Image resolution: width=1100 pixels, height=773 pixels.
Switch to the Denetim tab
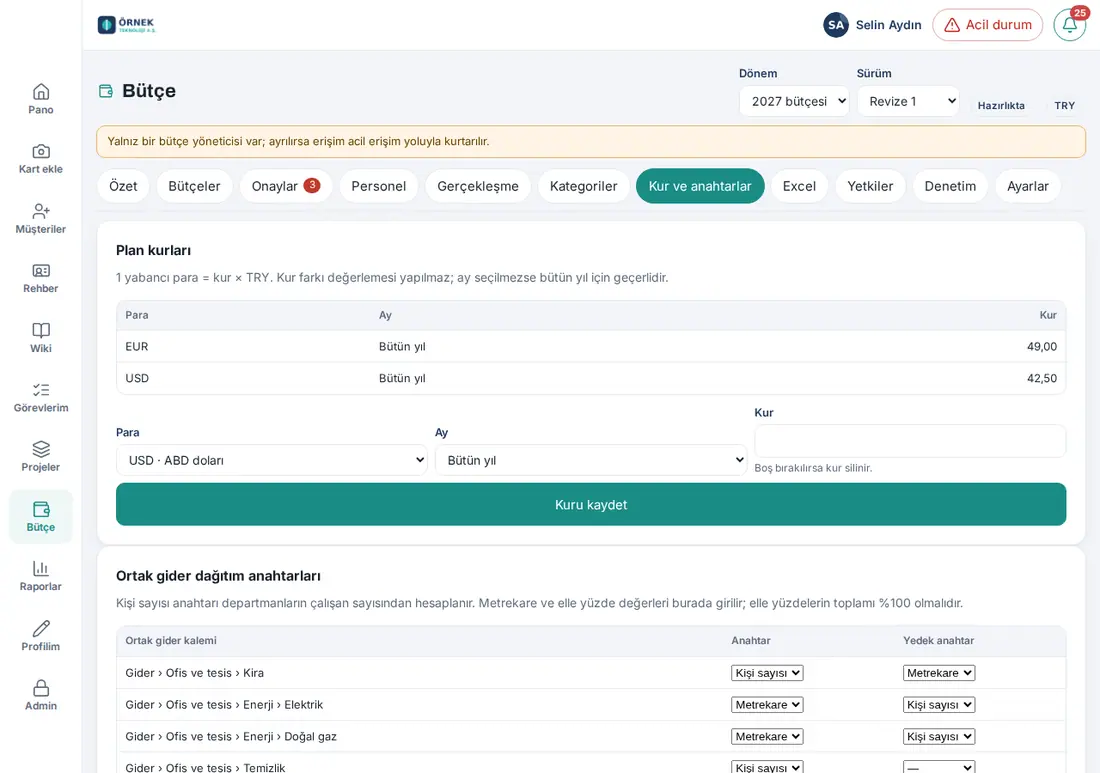[950, 186]
